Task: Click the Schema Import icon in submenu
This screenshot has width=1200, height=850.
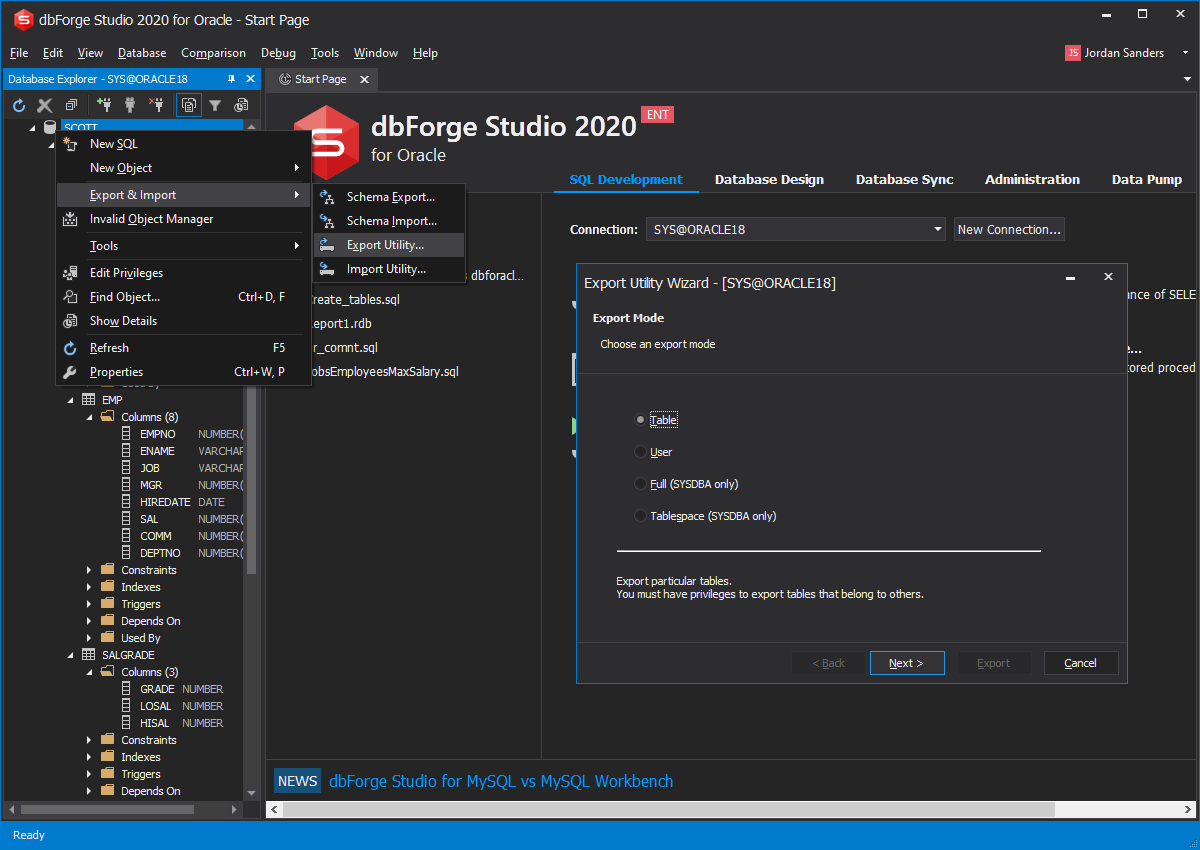Action: pos(327,221)
